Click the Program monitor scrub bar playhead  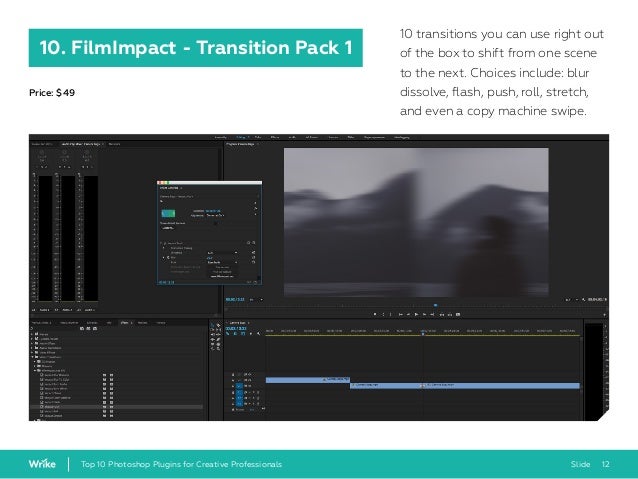tap(435, 305)
